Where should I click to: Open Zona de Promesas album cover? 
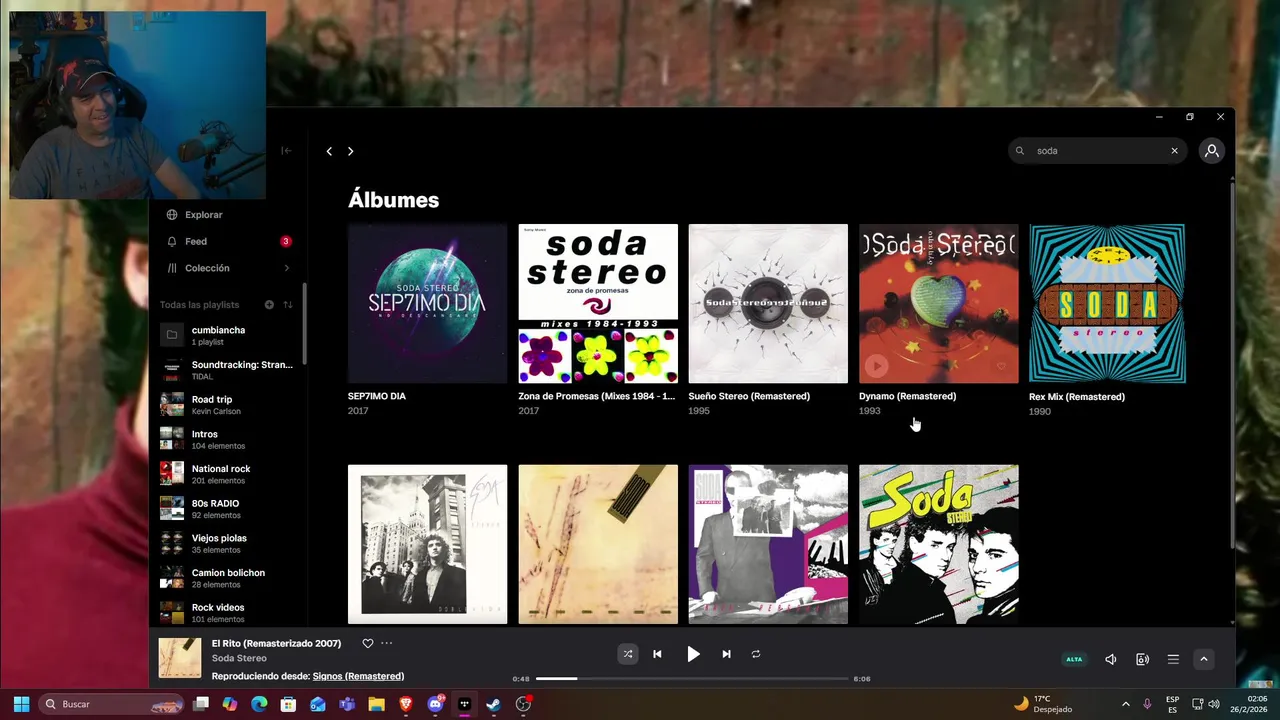click(x=598, y=303)
